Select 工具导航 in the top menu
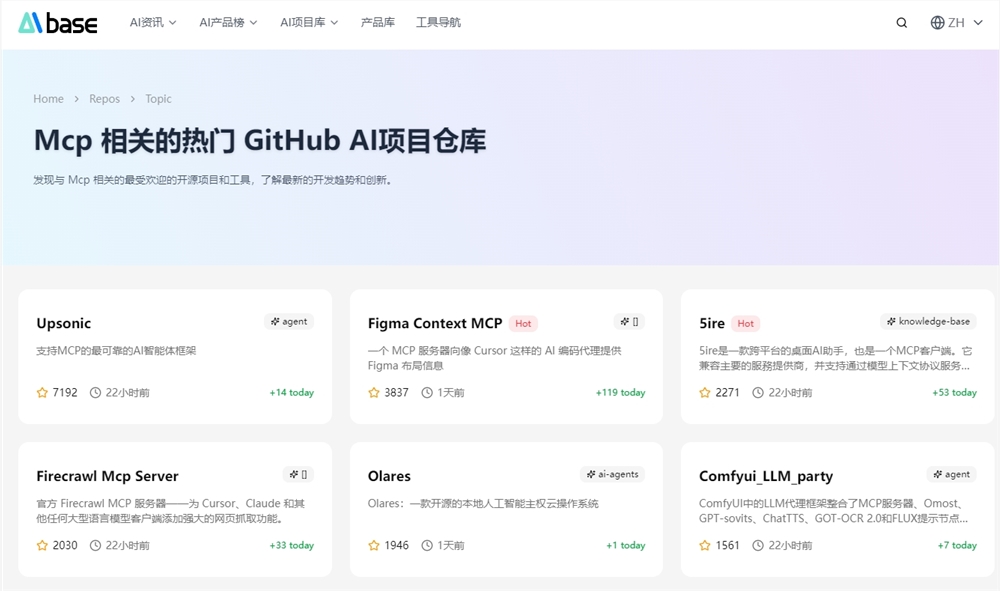 point(439,21)
